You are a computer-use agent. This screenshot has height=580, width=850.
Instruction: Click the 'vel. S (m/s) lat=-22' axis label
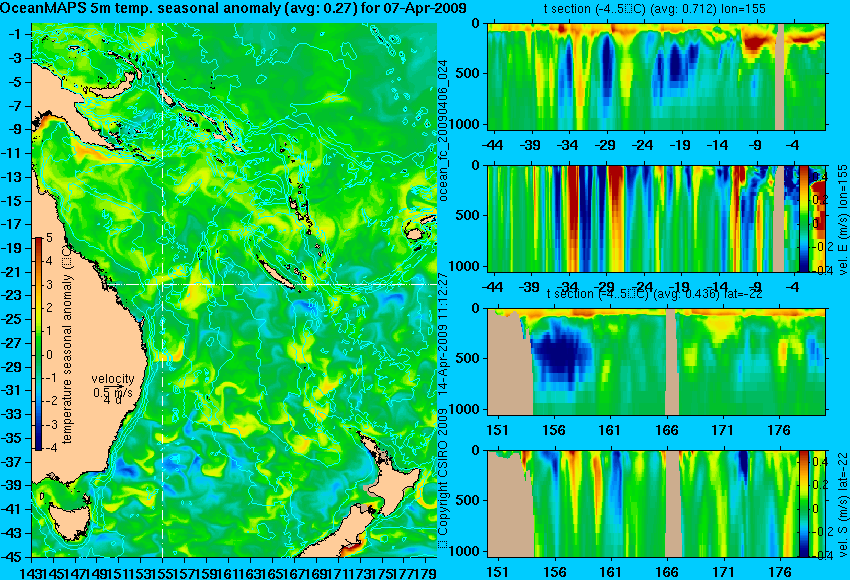point(842,504)
